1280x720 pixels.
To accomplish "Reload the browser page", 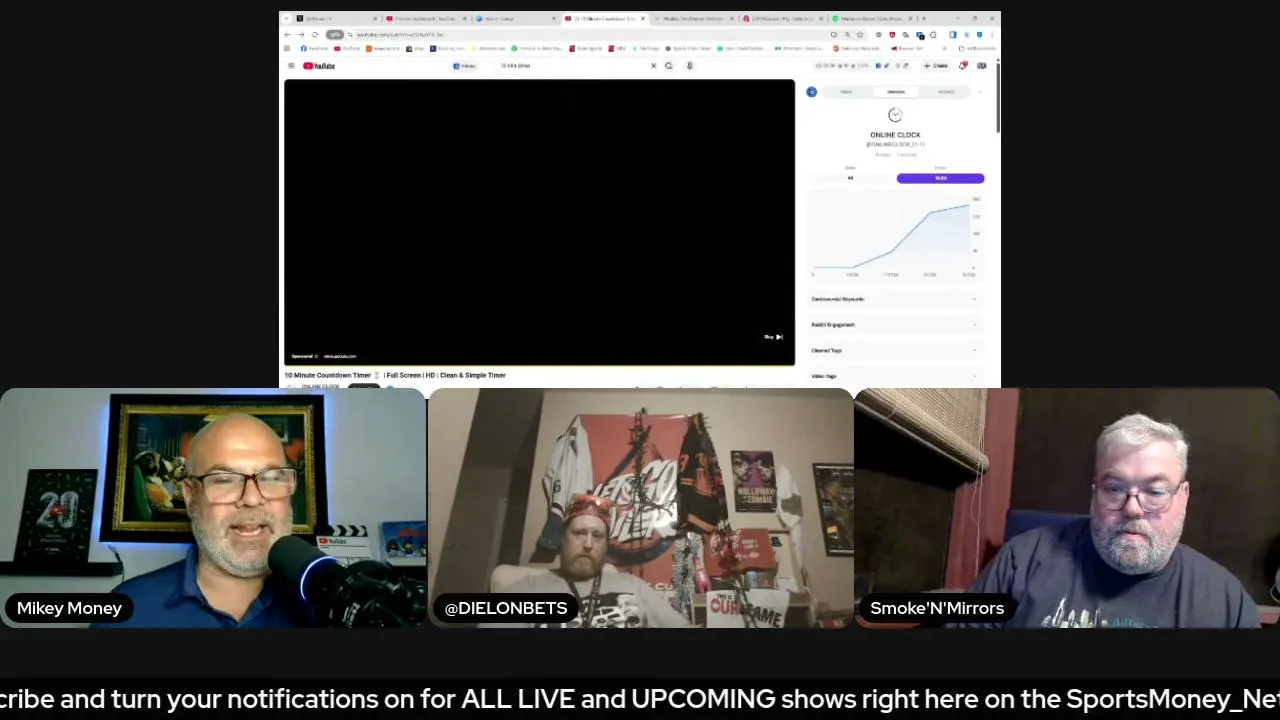I will tap(314, 35).
